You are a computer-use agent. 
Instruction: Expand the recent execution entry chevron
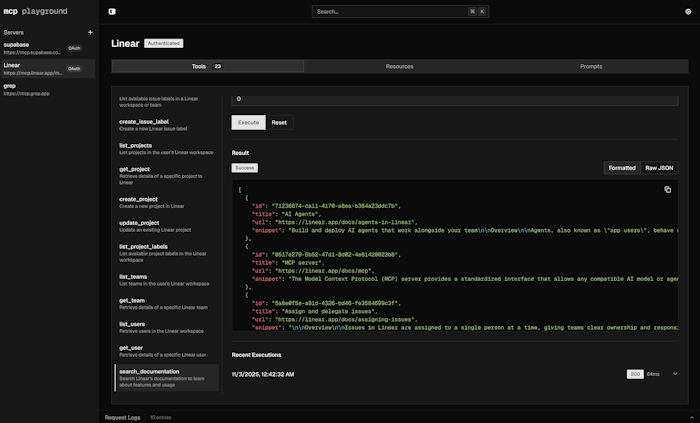pyautogui.click(x=675, y=373)
